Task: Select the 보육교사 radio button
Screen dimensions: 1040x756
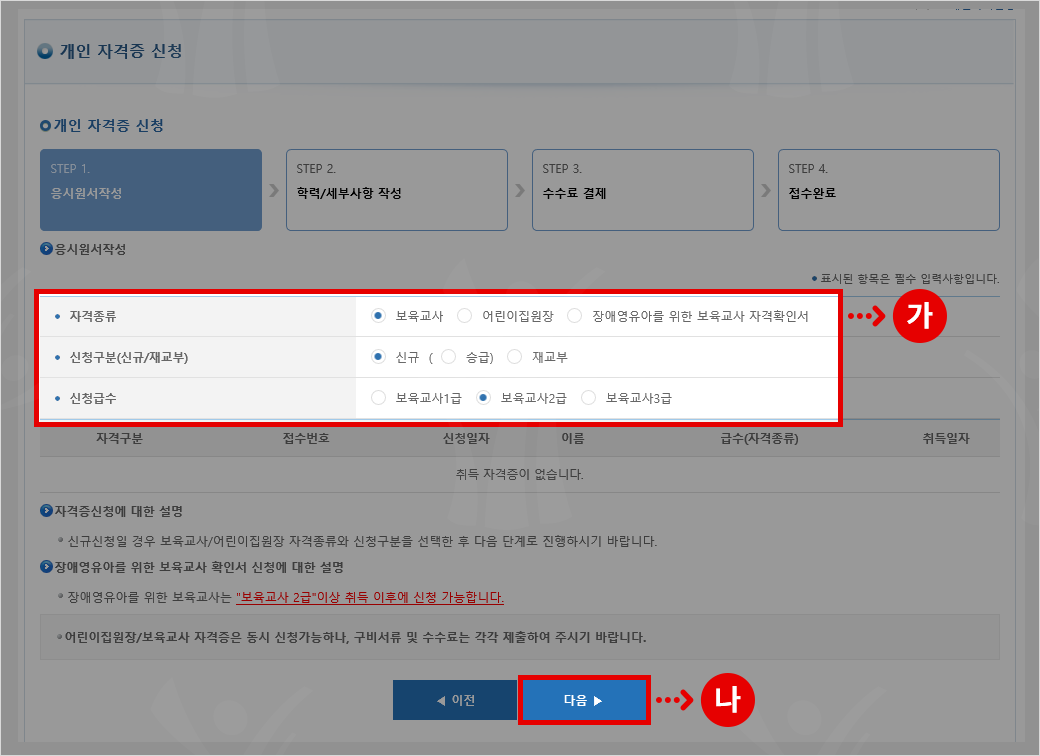Action: [x=378, y=316]
